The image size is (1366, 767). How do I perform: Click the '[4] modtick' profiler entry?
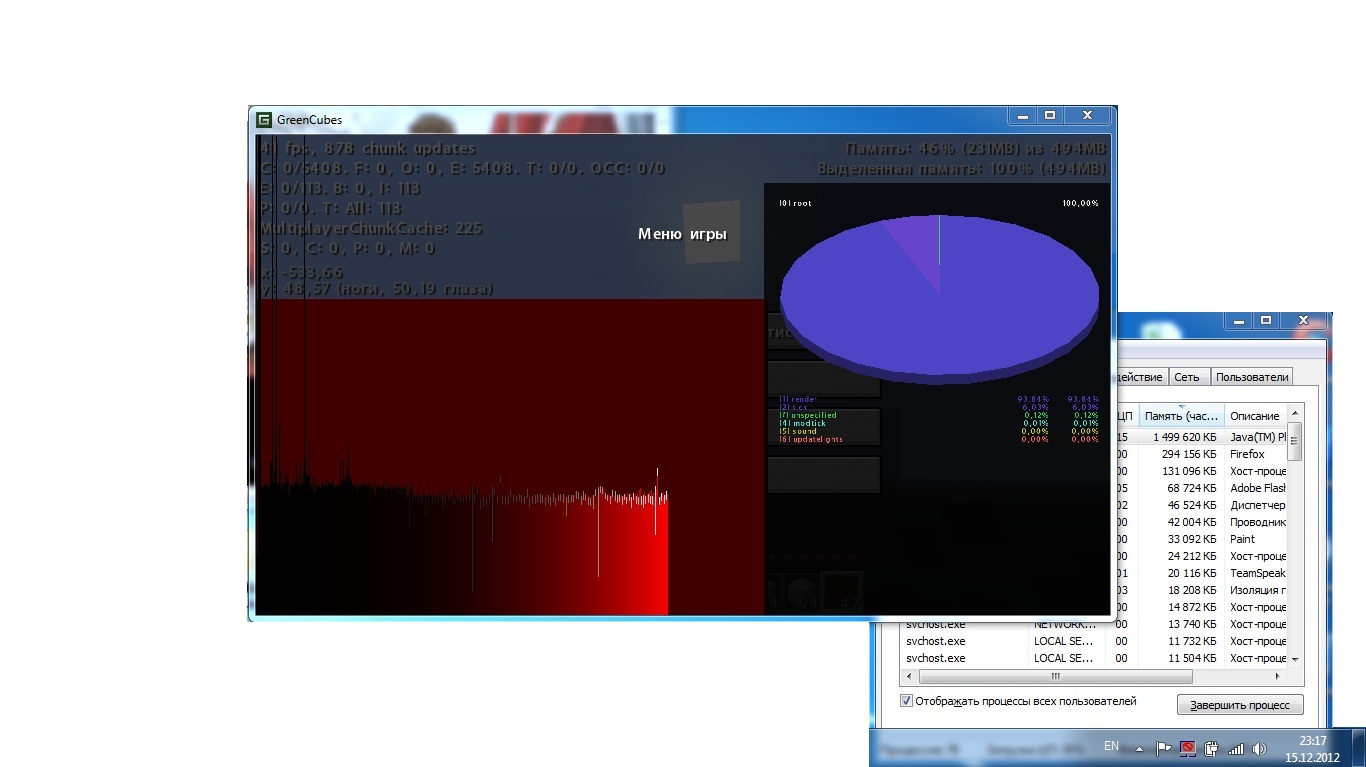(x=802, y=423)
